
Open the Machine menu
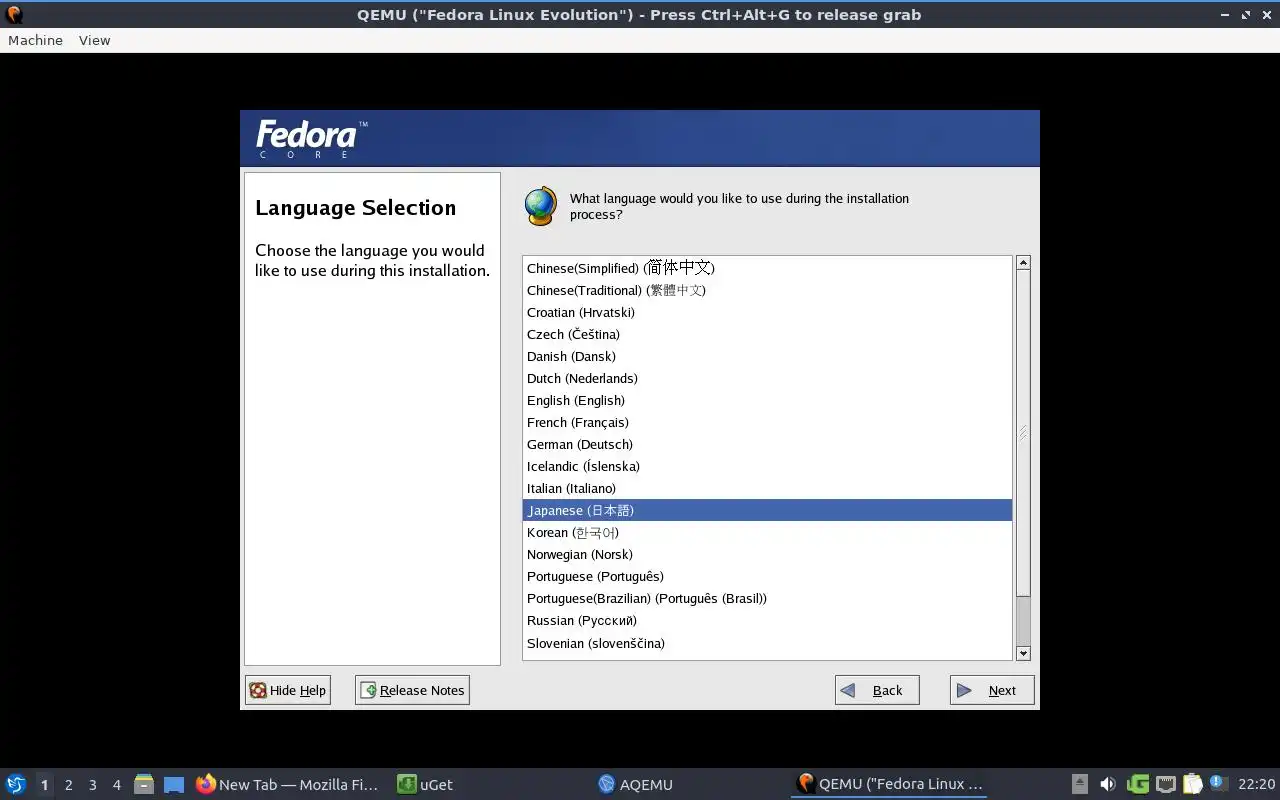coord(35,40)
